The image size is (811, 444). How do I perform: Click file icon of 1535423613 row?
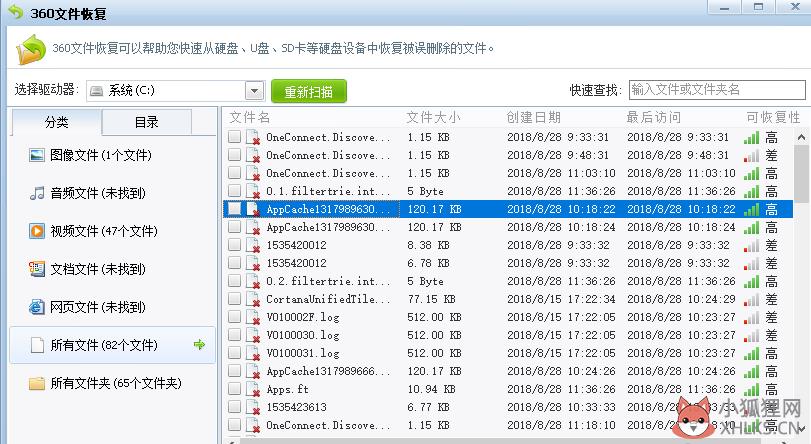tap(253, 407)
